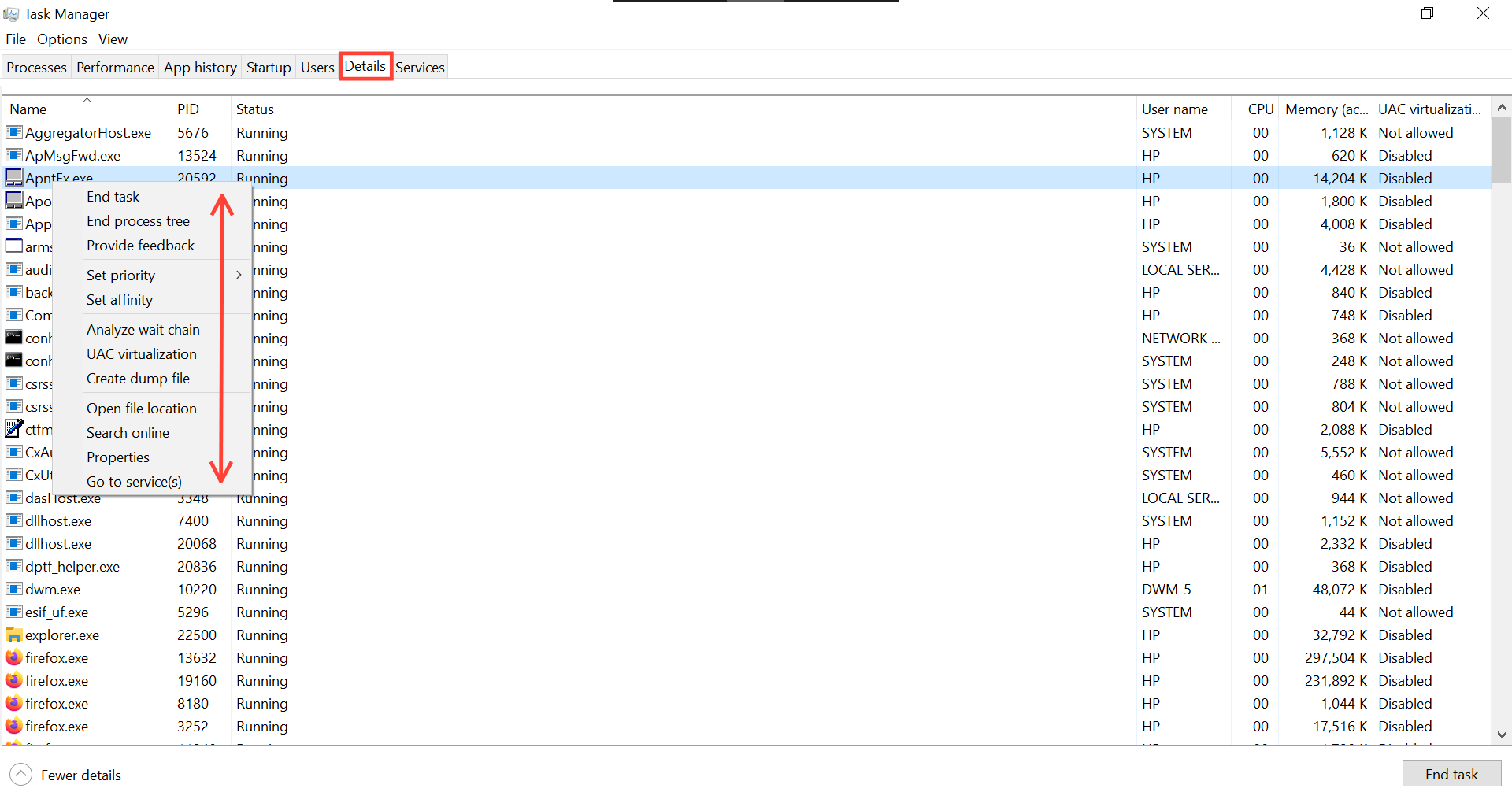Switch to the Performance tab
The width and height of the screenshot is (1512, 803).
pyautogui.click(x=115, y=67)
